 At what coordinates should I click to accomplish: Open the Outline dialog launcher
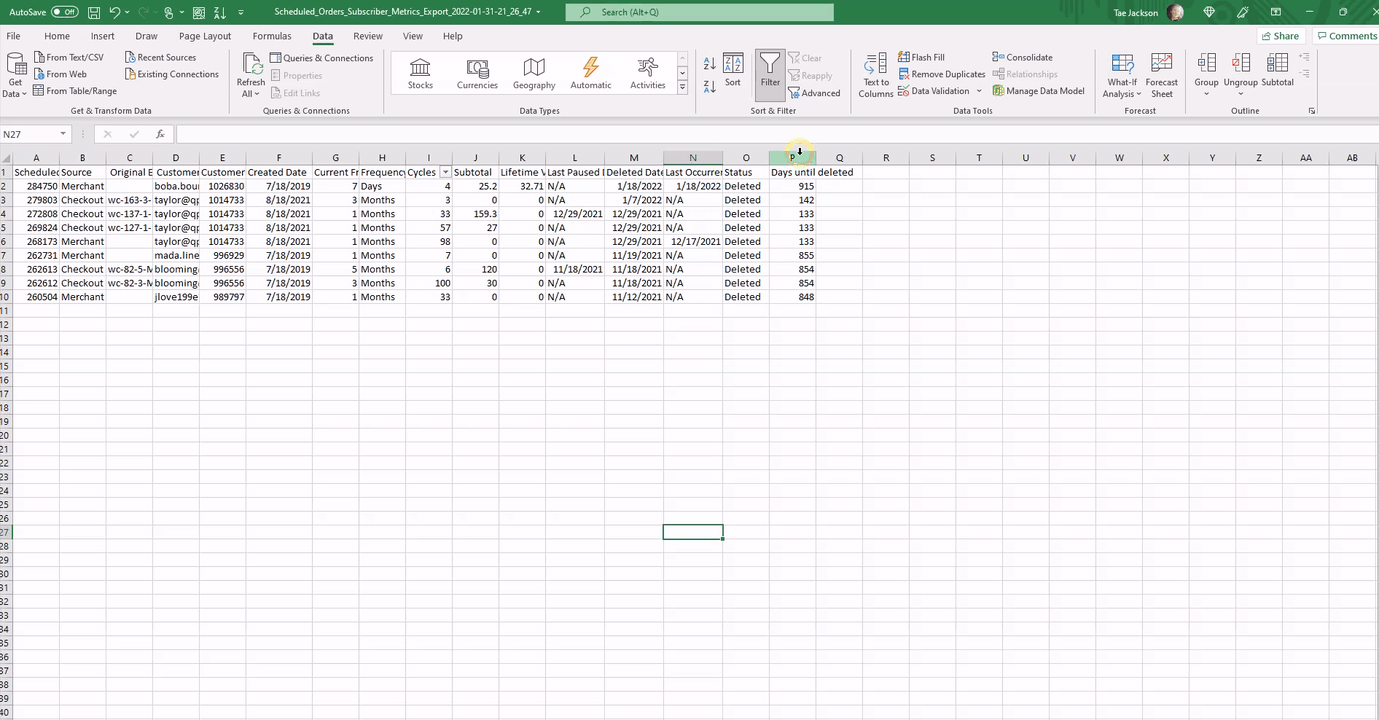[1312, 111]
